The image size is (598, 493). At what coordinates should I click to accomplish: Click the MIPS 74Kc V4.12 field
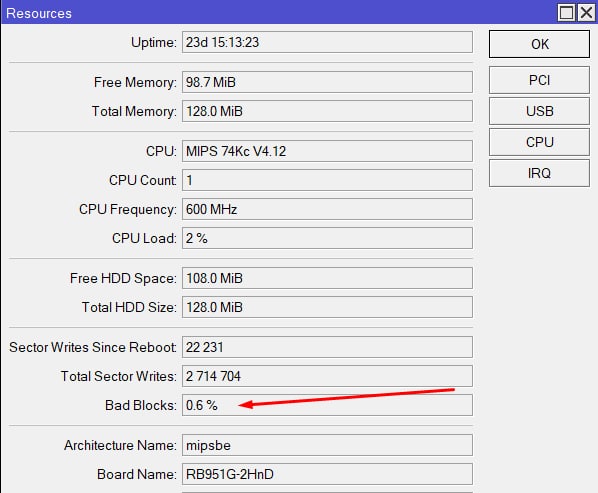click(x=327, y=151)
